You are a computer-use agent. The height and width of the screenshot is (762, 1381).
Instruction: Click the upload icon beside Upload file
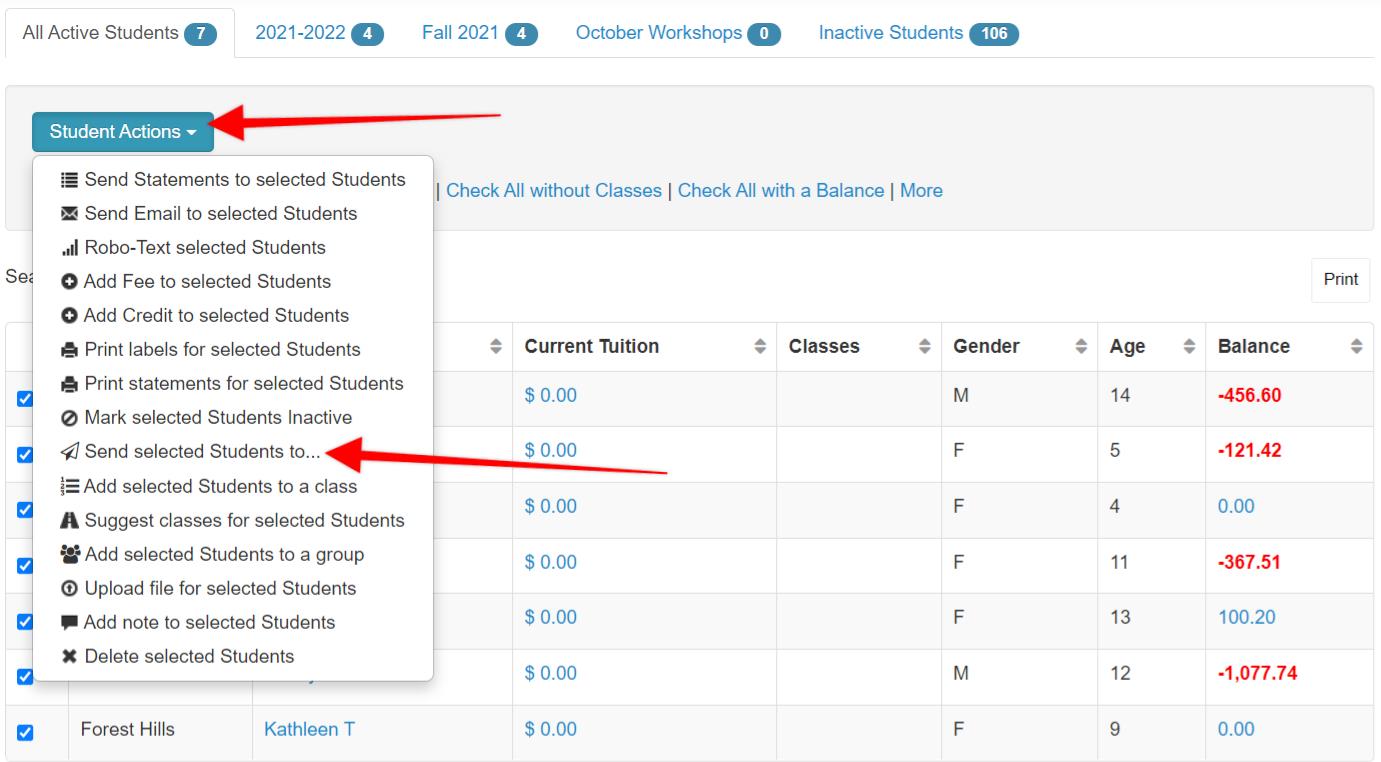pyautogui.click(x=69, y=589)
